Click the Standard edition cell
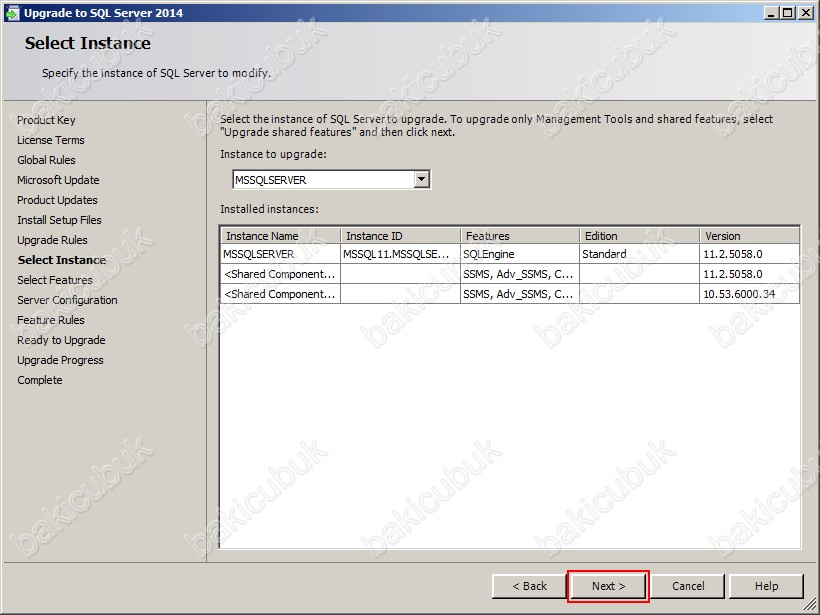Screen dimensions: 820x615 [x=640, y=254]
